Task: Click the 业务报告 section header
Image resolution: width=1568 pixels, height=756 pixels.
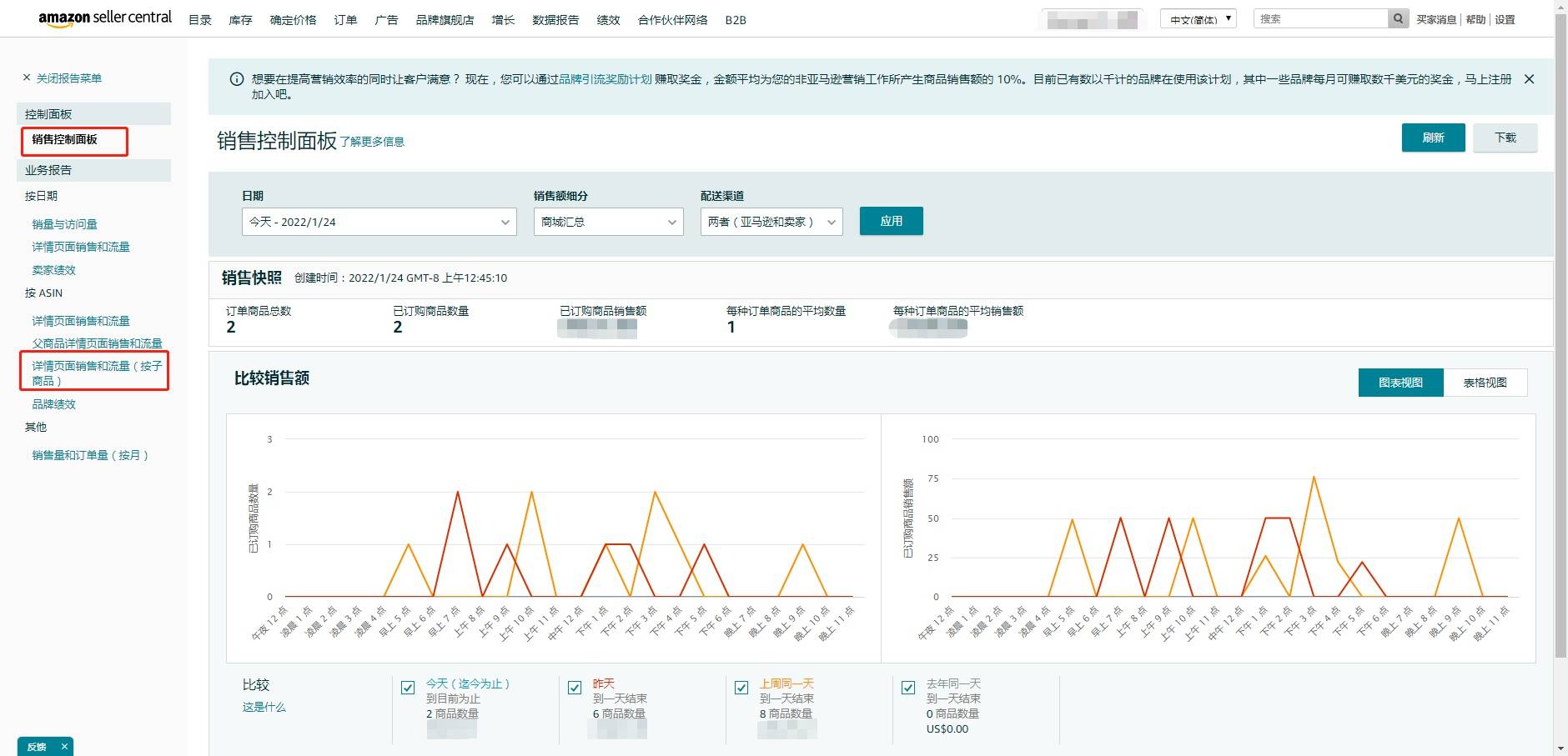Action: 93,170
